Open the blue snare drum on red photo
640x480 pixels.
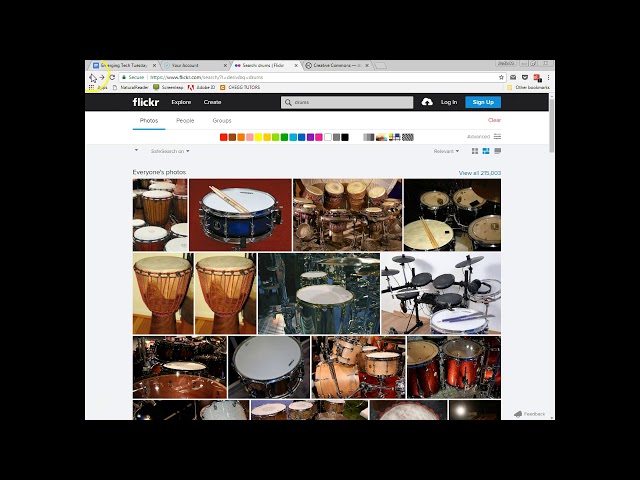[x=240, y=215]
